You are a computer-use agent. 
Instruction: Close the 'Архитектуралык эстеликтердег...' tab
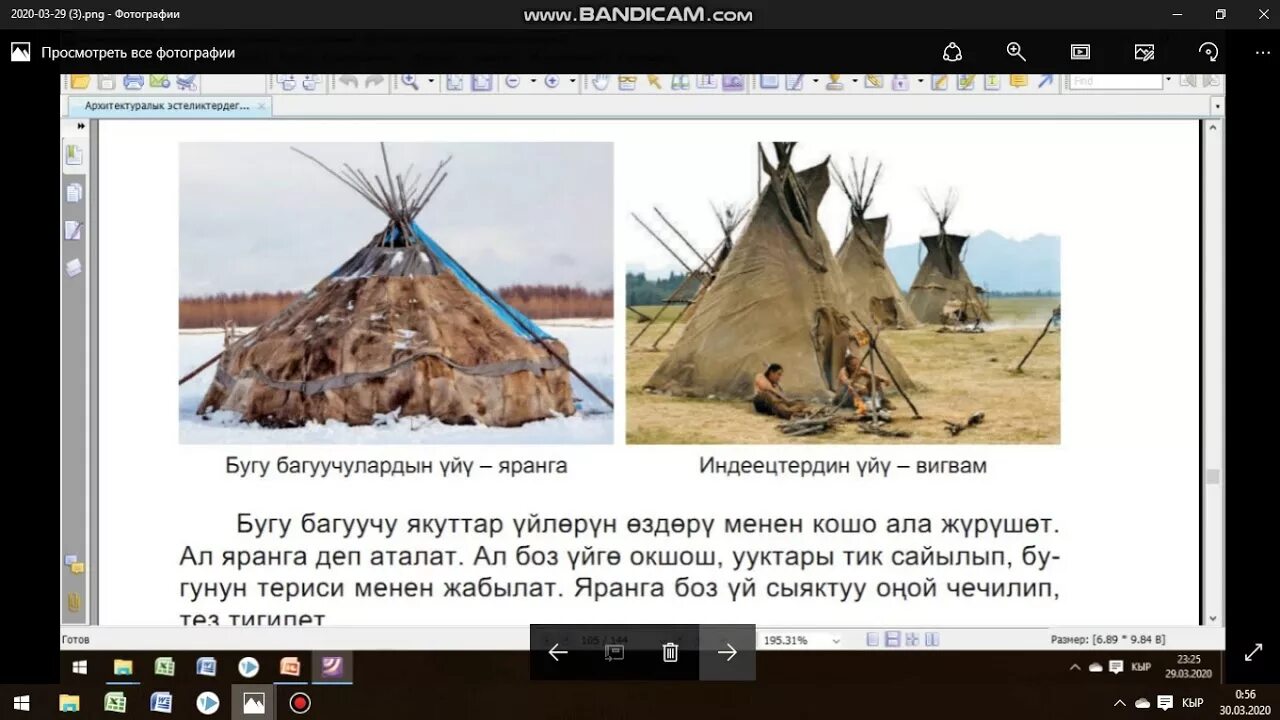coord(261,106)
